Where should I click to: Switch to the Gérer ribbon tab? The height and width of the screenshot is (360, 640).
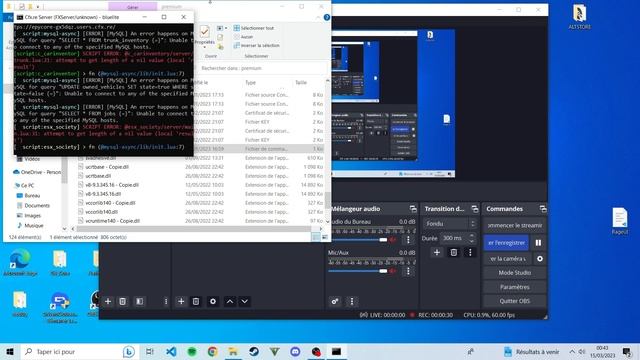pyautogui.click(x=132, y=7)
